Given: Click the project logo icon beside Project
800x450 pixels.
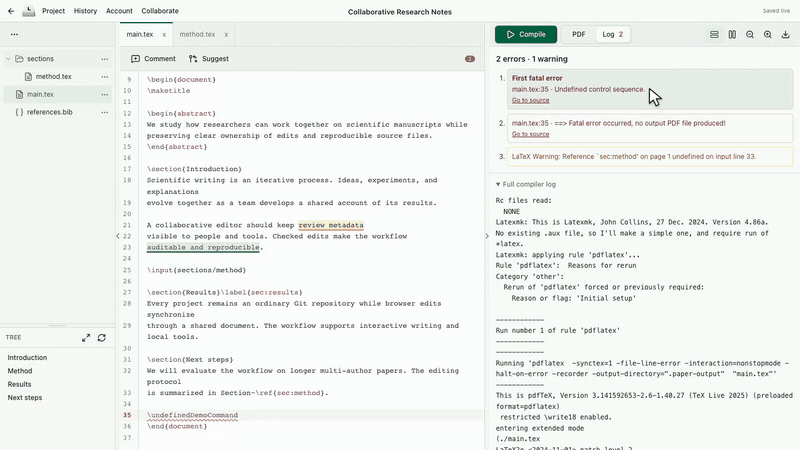Looking at the screenshot, I should click(x=29, y=11).
